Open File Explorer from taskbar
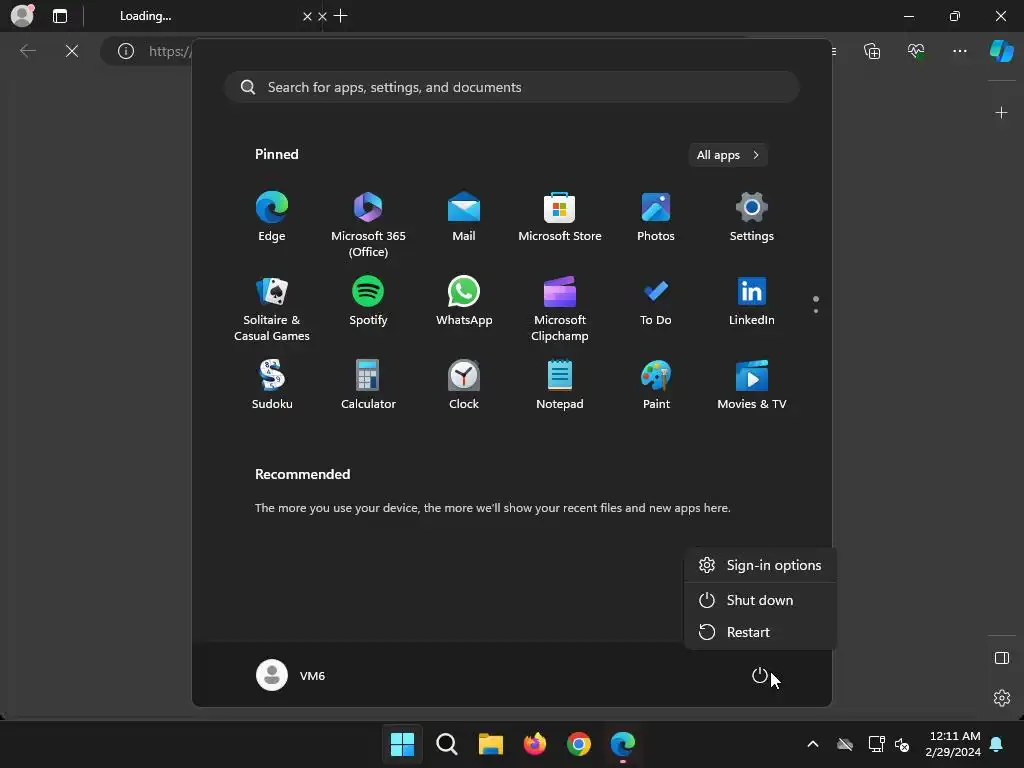Screen dimensions: 1024x768 pos(490,744)
